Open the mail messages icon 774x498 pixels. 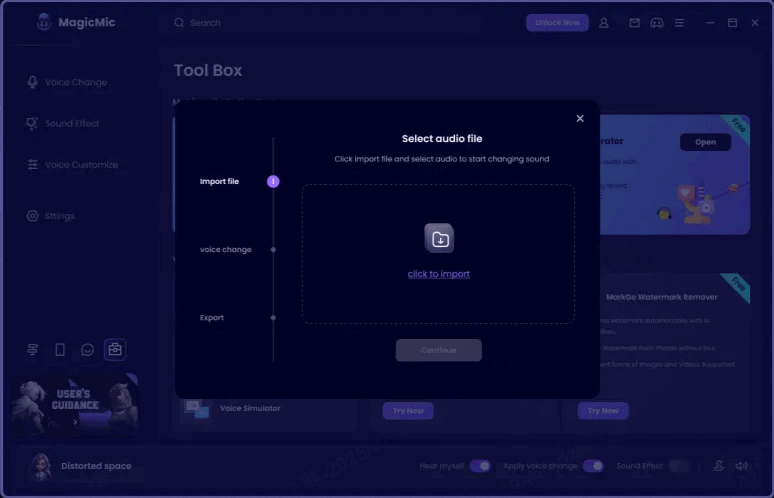(x=634, y=23)
